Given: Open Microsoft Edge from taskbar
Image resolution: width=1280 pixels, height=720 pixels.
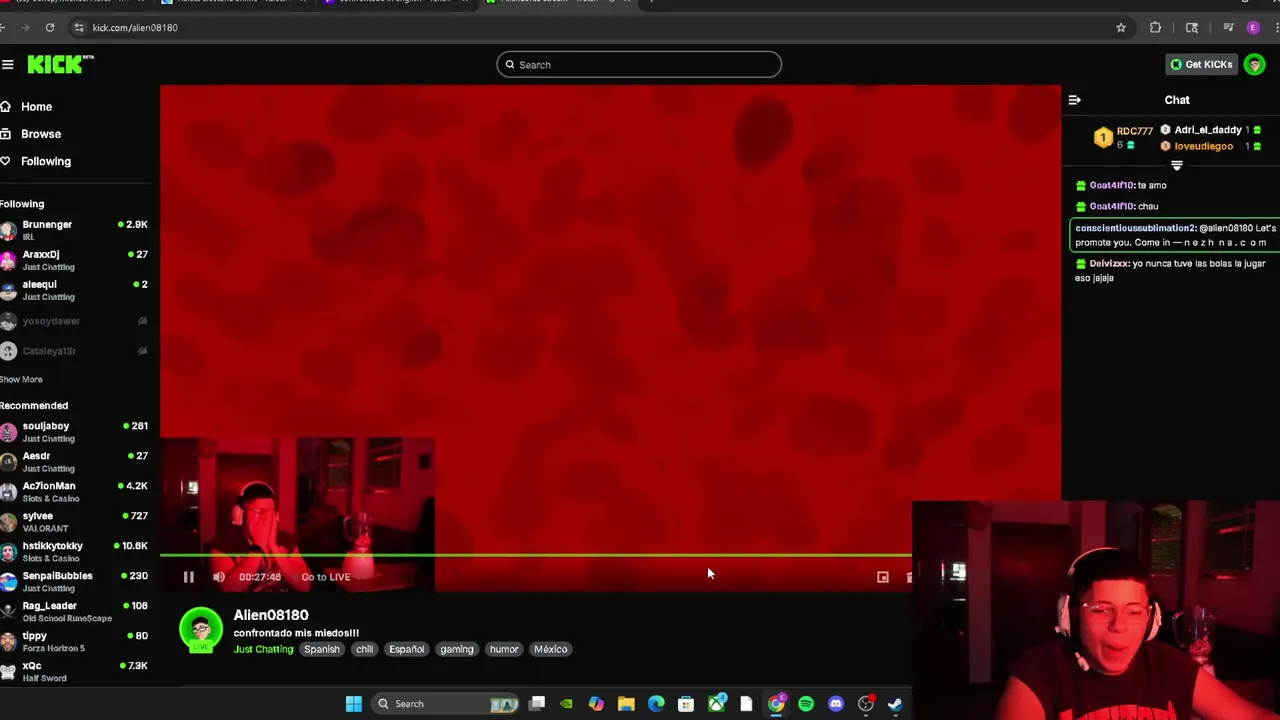Looking at the screenshot, I should coord(656,704).
